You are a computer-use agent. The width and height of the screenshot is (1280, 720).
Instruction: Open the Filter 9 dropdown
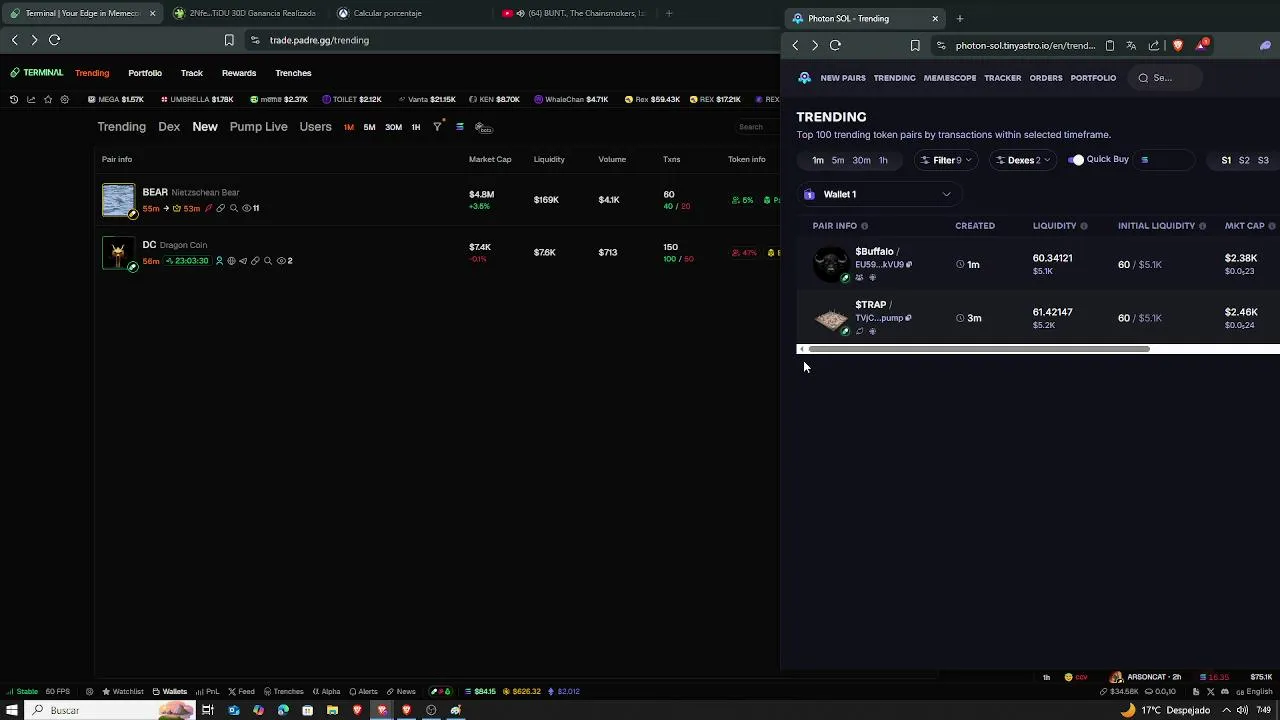tap(946, 160)
